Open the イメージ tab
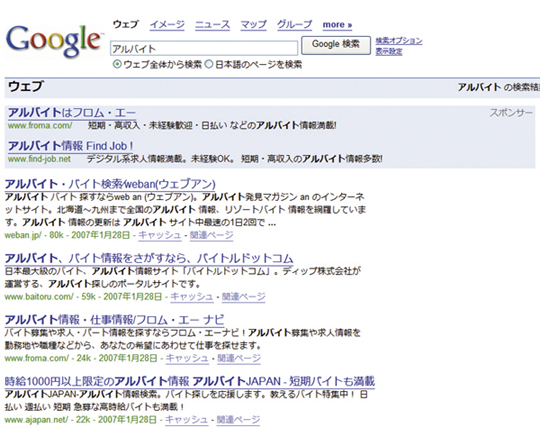This screenshot has height=428, width=540. click(x=167, y=25)
